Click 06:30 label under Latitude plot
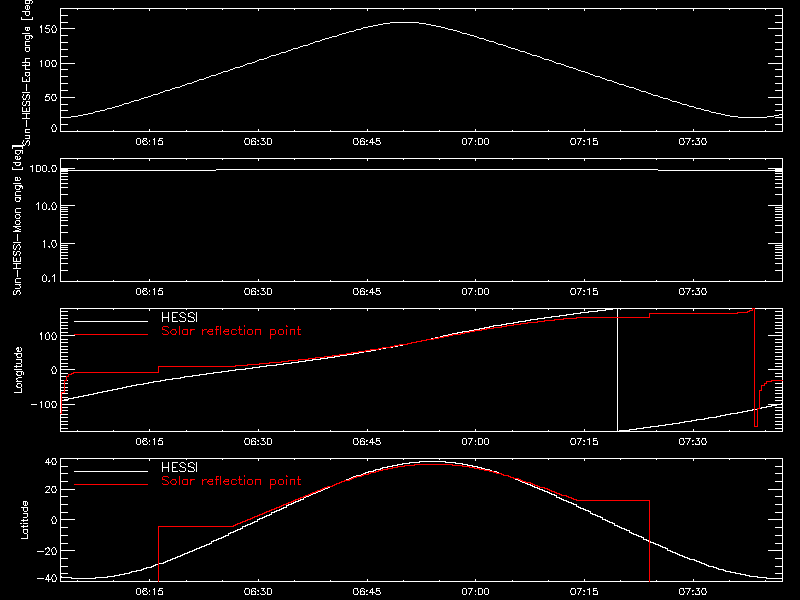The width and height of the screenshot is (800, 600). tap(258, 592)
